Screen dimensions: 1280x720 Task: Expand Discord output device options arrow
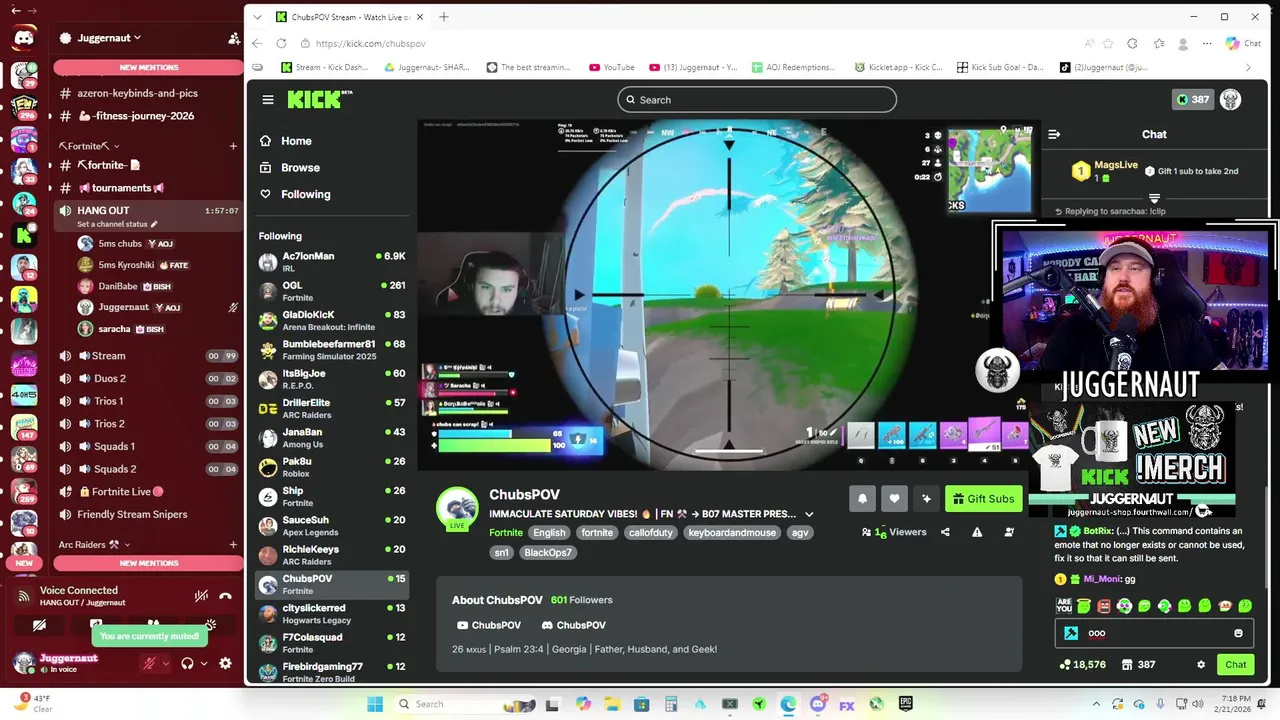(x=203, y=663)
